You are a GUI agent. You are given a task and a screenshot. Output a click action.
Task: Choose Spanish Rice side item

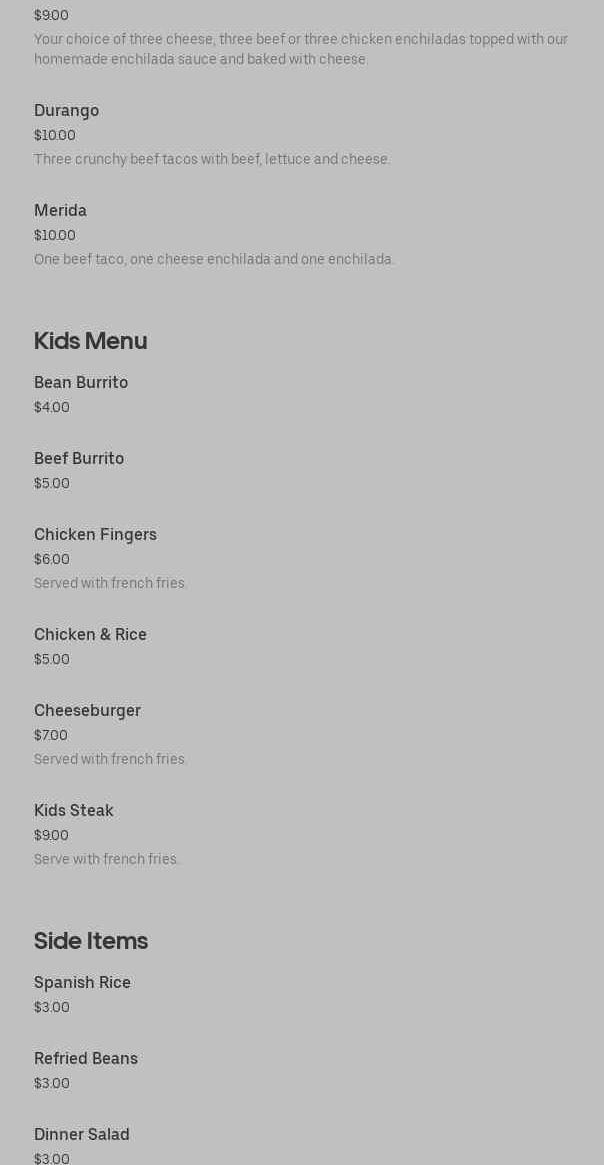pyautogui.click(x=82, y=983)
